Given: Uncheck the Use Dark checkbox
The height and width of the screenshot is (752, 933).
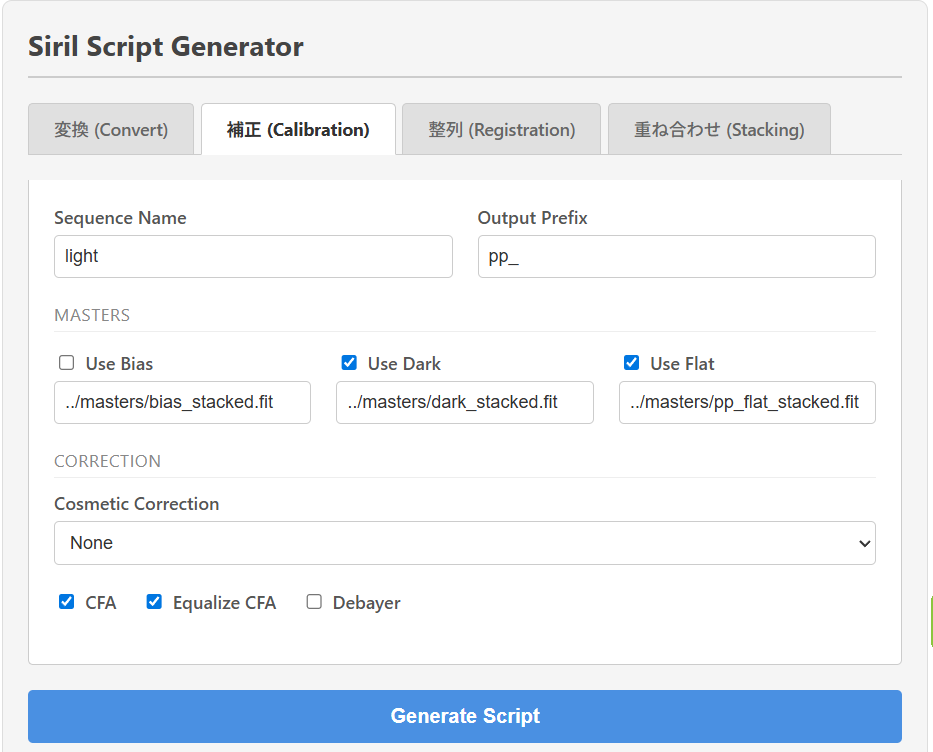Looking at the screenshot, I should point(349,363).
